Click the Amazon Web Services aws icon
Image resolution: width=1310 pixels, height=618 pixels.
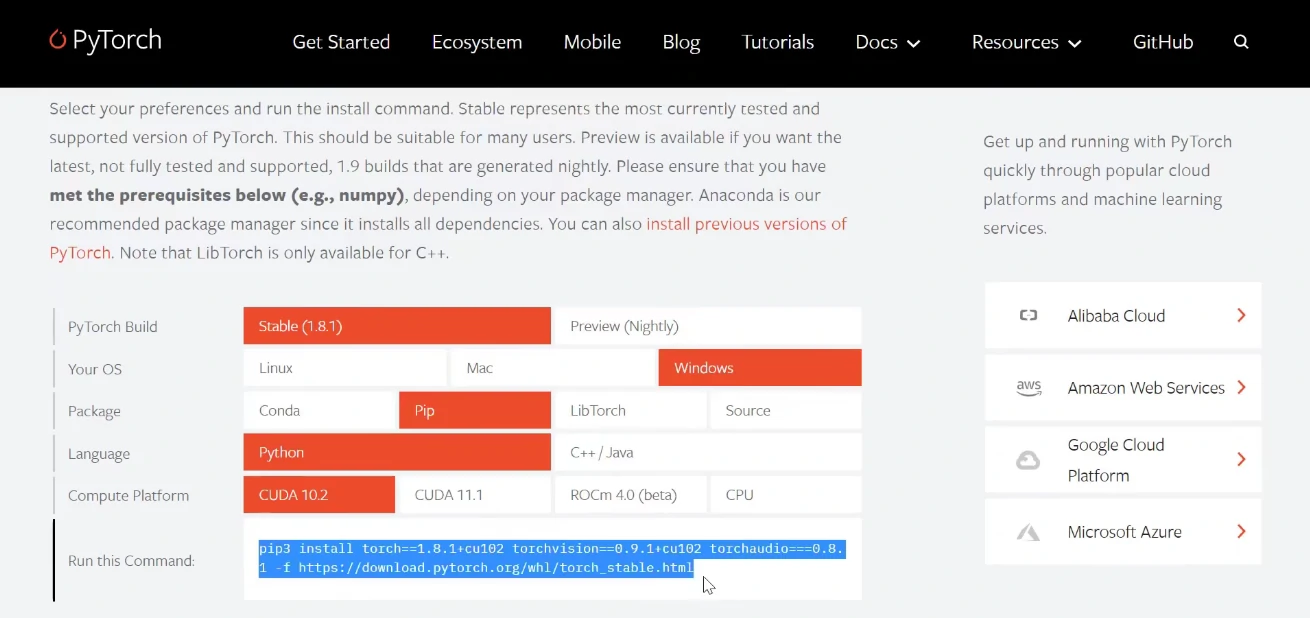pos(1028,388)
